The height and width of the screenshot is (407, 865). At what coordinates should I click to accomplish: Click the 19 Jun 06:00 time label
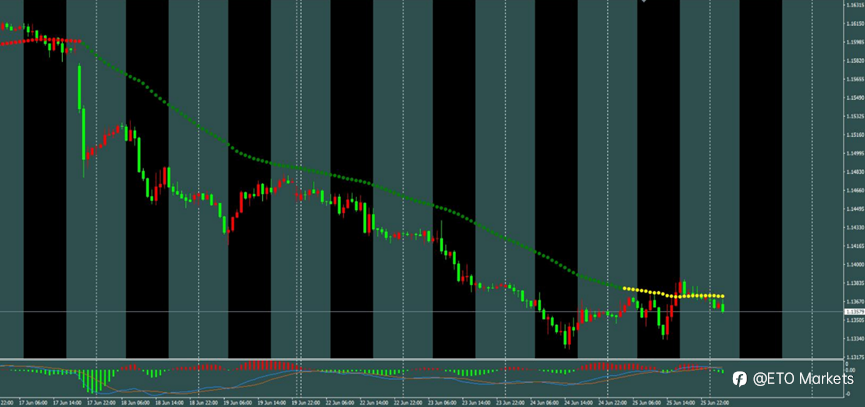point(236,403)
